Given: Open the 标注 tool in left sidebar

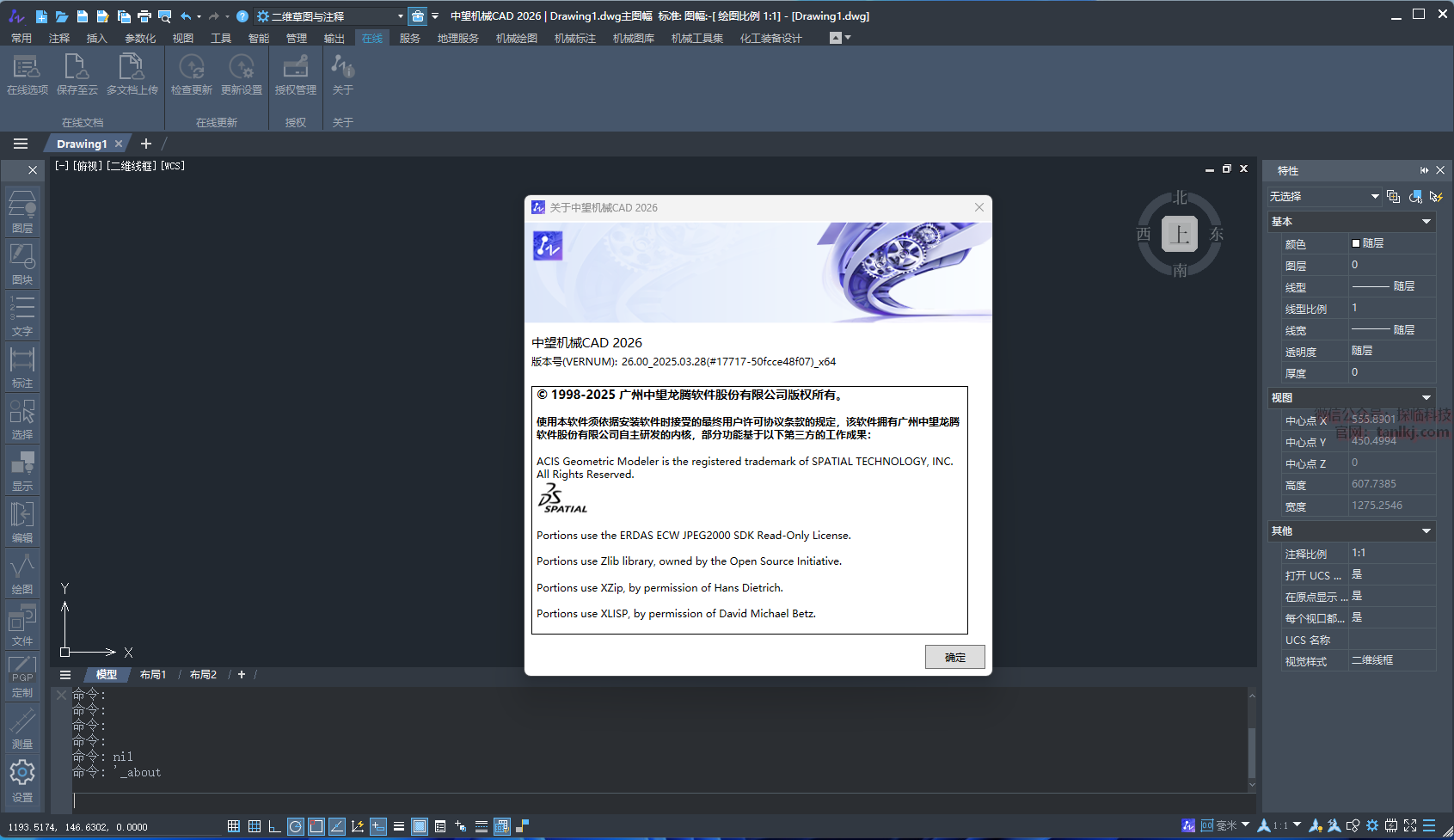Looking at the screenshot, I should [22, 367].
